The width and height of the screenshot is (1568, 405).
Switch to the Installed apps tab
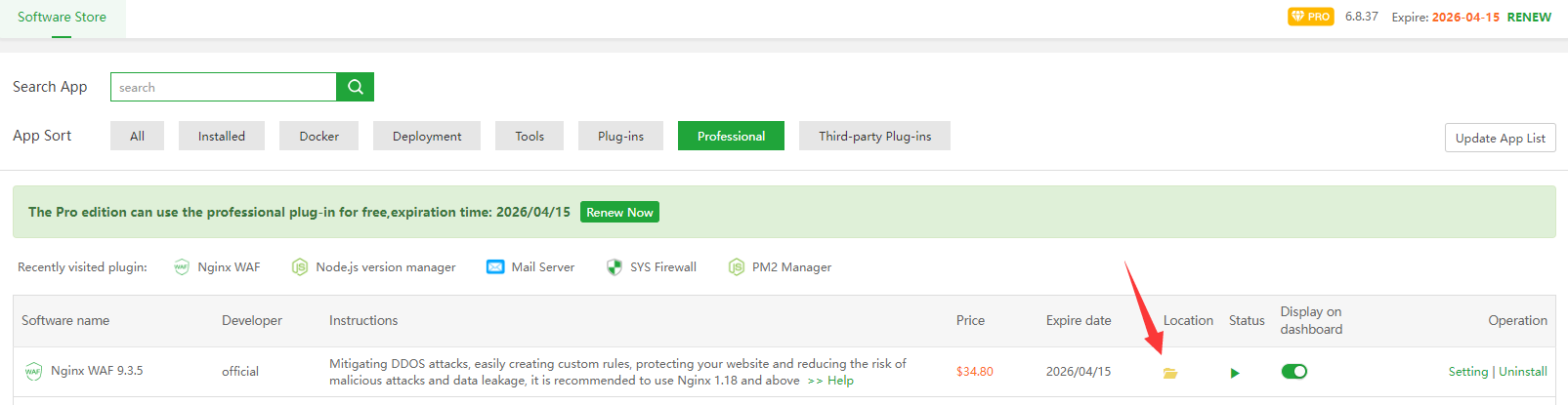222,136
